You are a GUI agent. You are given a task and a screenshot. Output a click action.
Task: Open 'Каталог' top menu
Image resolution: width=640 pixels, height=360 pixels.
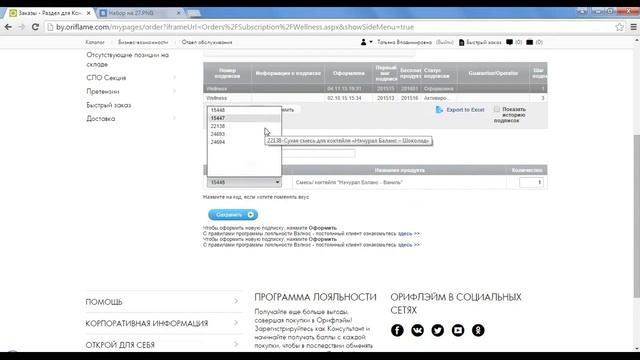point(95,42)
